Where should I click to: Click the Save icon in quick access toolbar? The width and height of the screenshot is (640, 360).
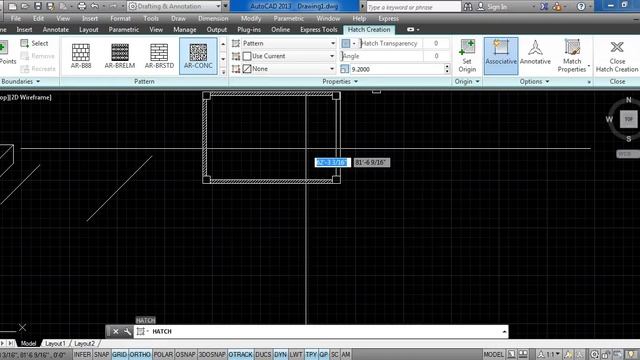click(x=38, y=6)
